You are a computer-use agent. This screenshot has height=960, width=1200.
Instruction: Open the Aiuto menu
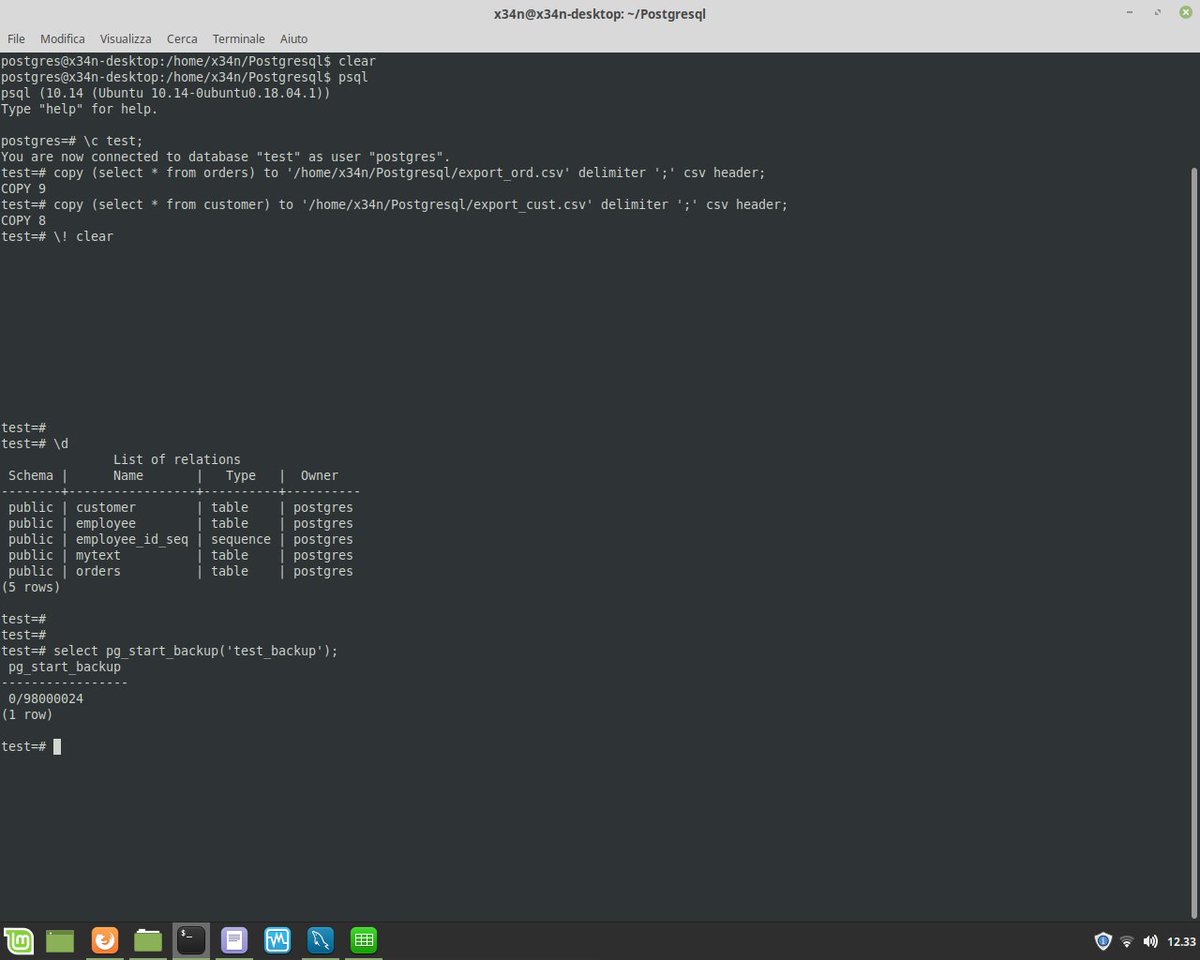click(294, 38)
